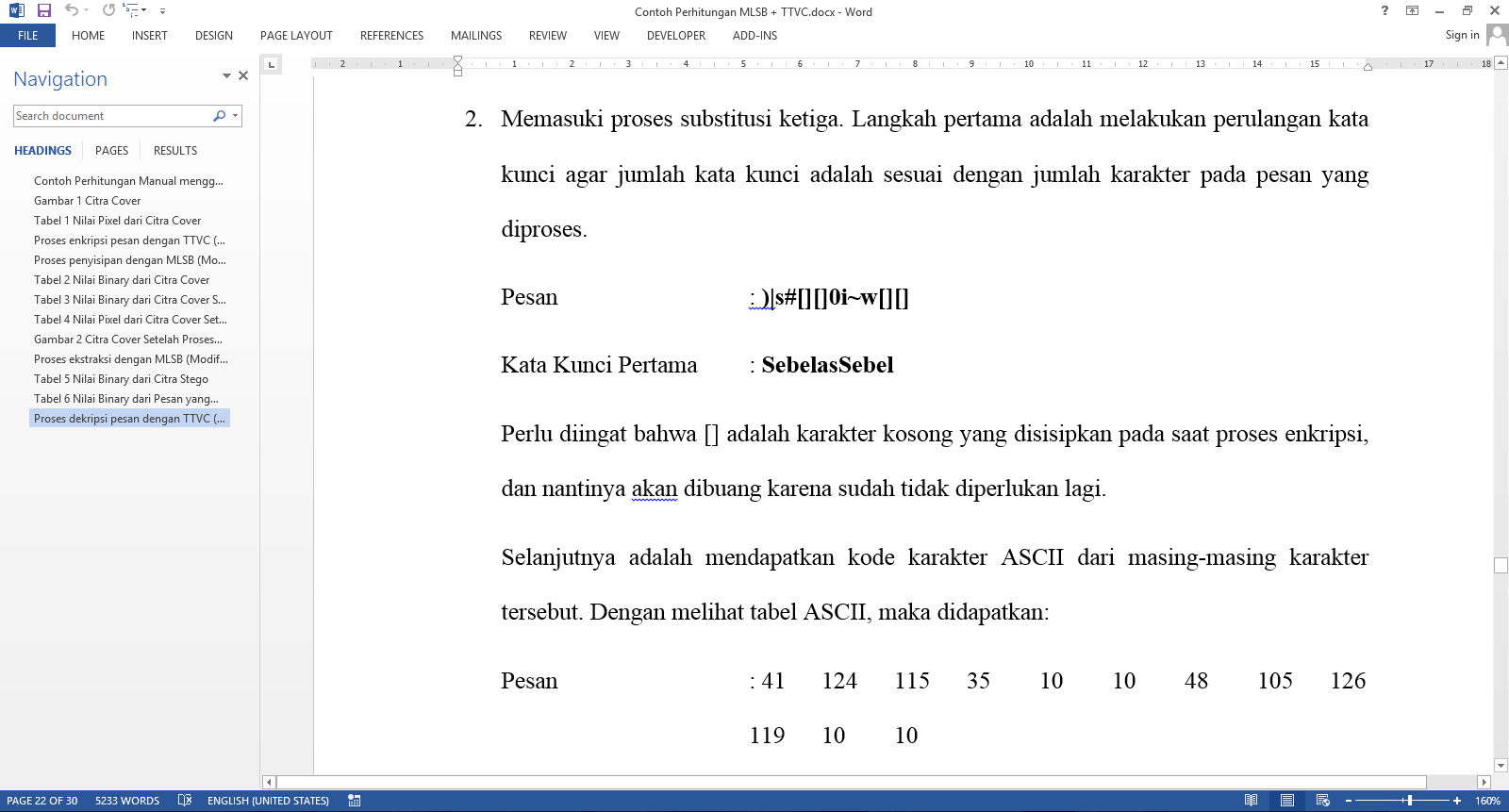
Task: Click the proofing errors book icon
Action: point(185,801)
